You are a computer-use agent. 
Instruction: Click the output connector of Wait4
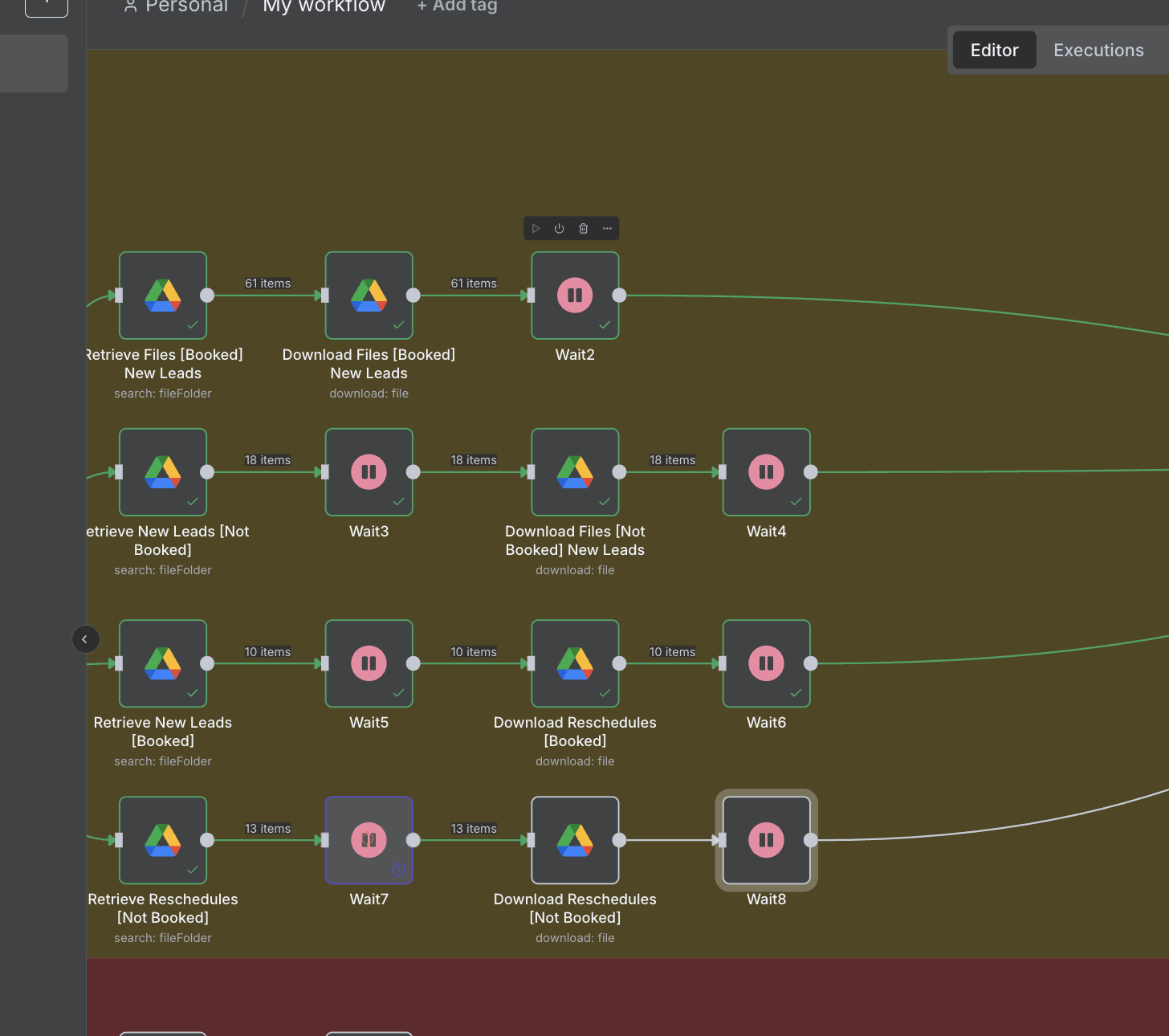811,472
